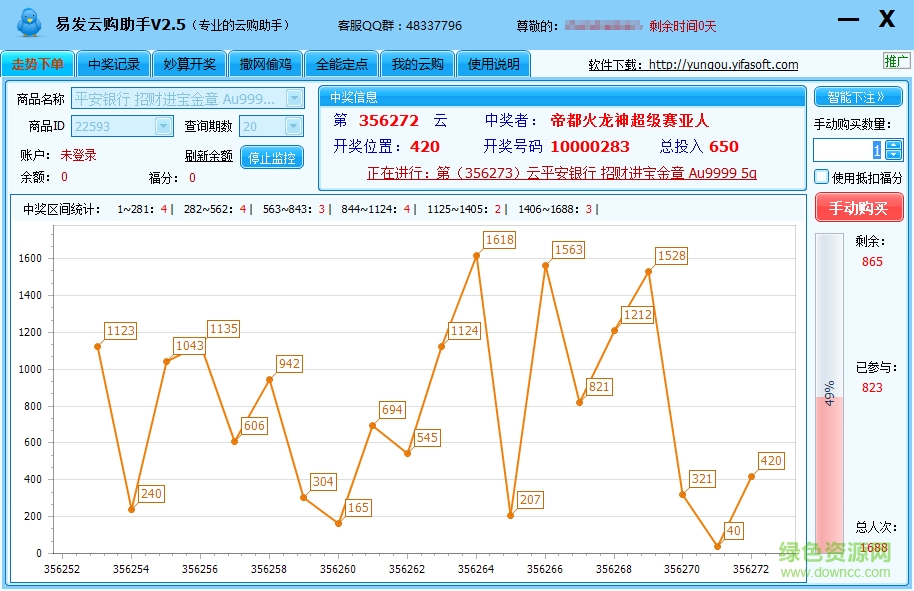Expand the 查询期数 dropdown set to 20

pos(294,127)
